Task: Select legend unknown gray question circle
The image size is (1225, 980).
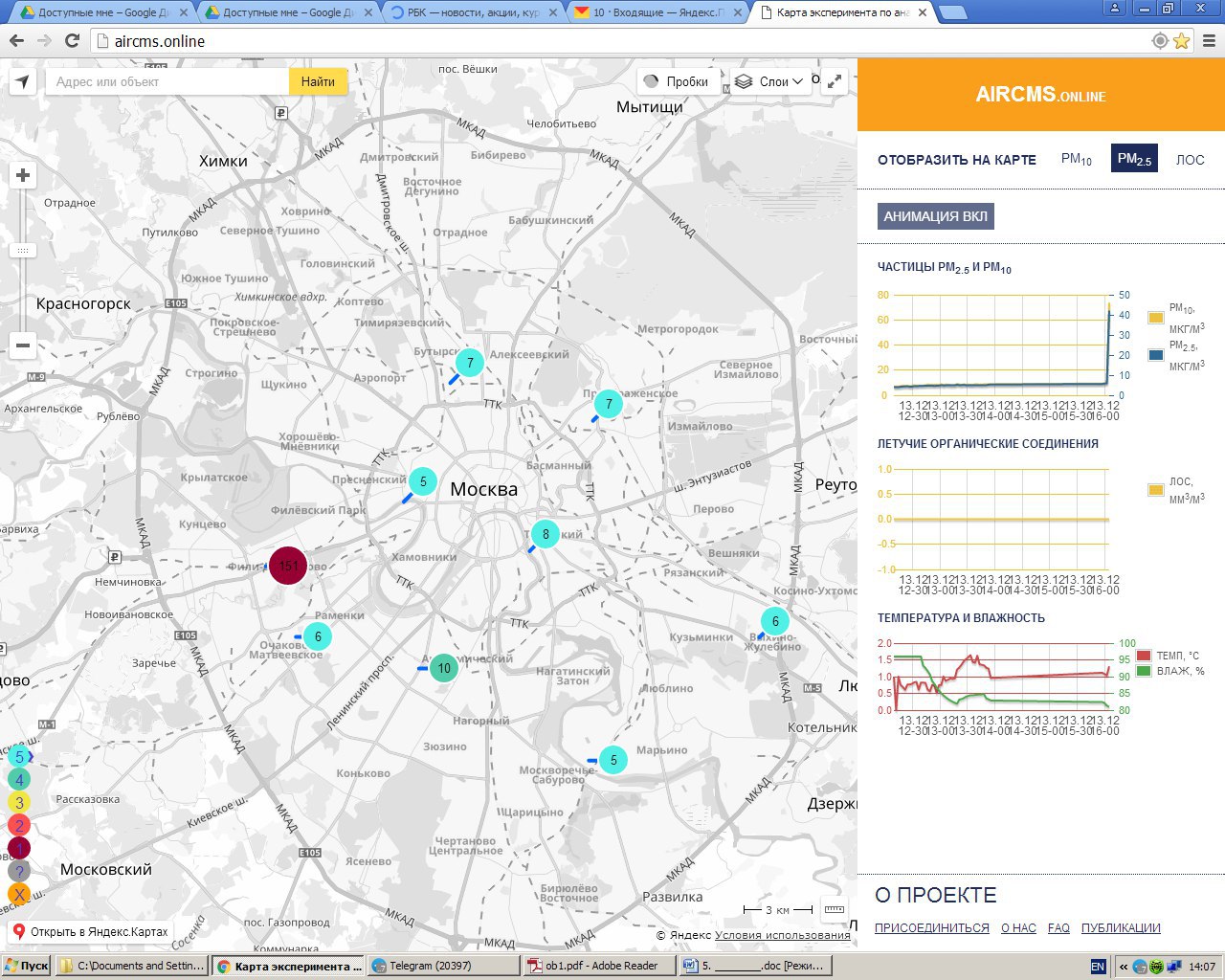Action: pos(19,871)
